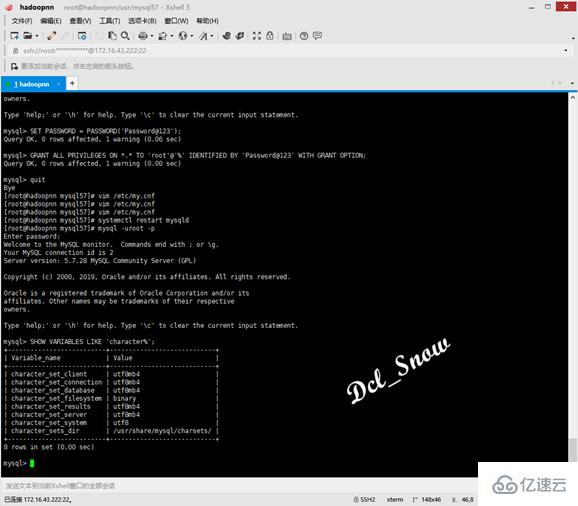Image resolution: width=578 pixels, height=506 pixels.
Task: Open the 文件(F) menu
Action: pos(22,21)
